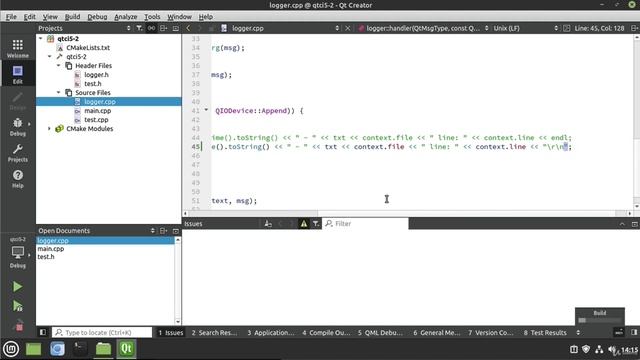Go forward in editor navigation history
This screenshot has height=360, width=640.
(x=200, y=28)
